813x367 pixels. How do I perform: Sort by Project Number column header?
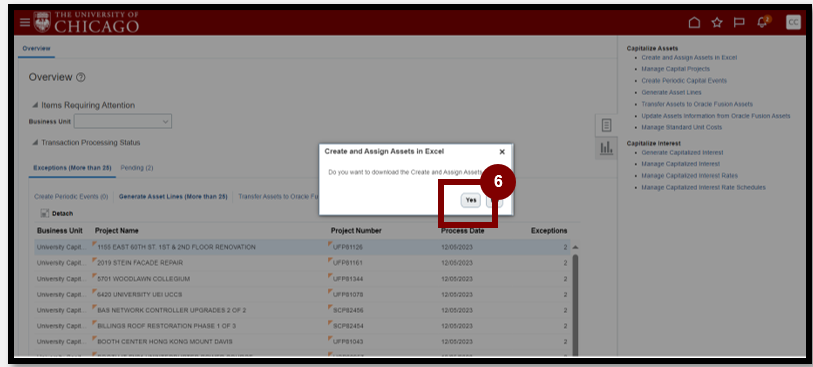coord(356,231)
